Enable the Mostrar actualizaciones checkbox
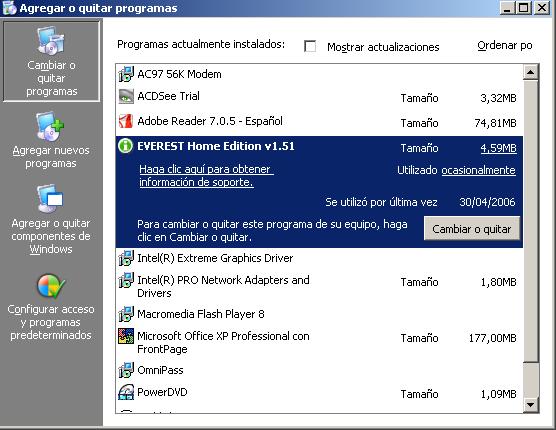 tap(310, 46)
